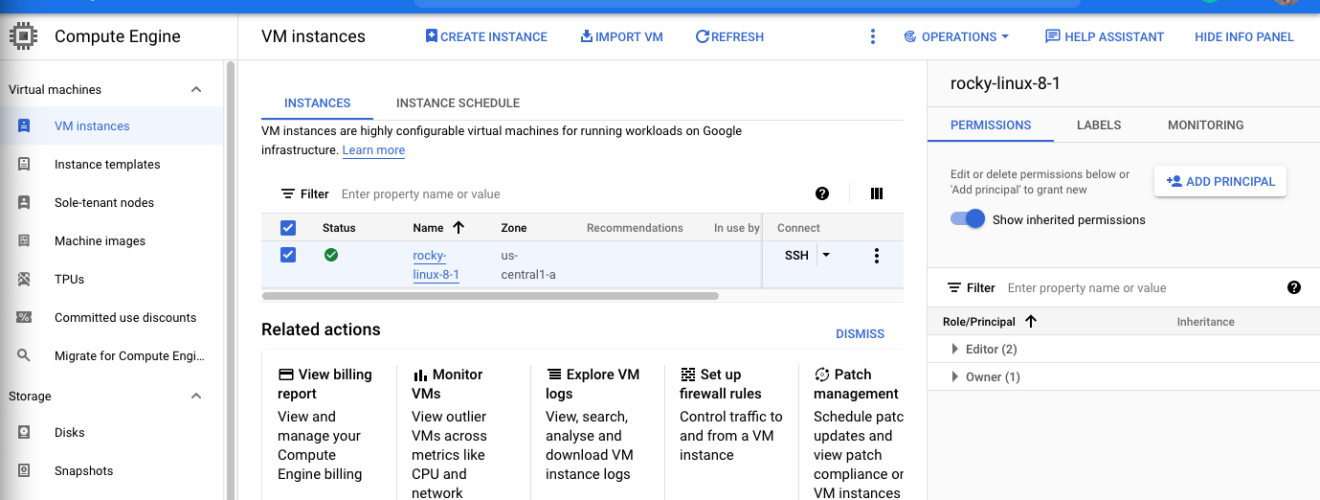Click the instances table horizontal scrollbar

(x=490, y=296)
